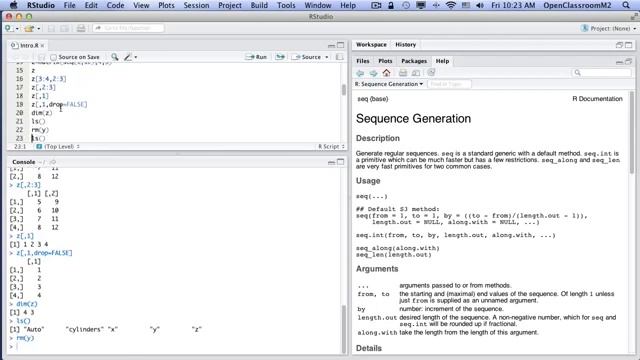The width and height of the screenshot is (640, 360).
Task: Click line 19 z[,1,drop=FALSE] in editor
Action: (59, 104)
